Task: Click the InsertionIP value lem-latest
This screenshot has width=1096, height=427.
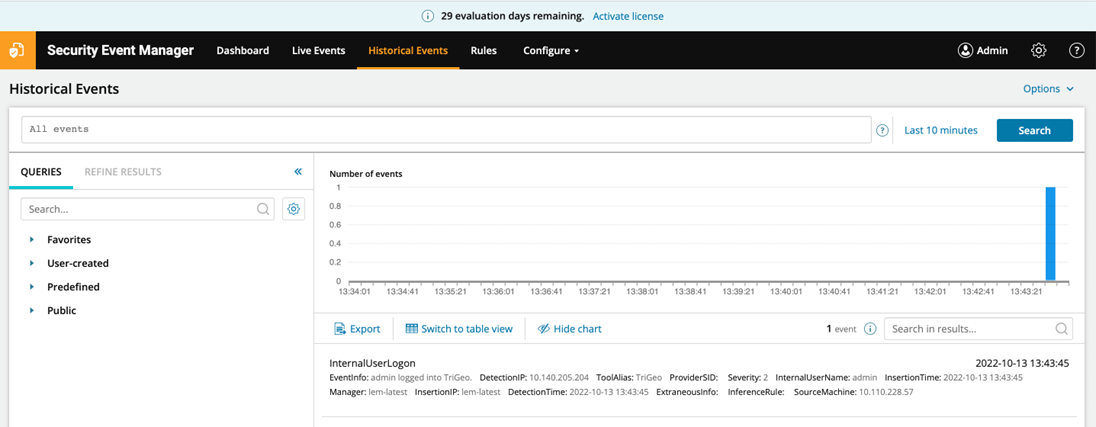Action: (x=481, y=391)
